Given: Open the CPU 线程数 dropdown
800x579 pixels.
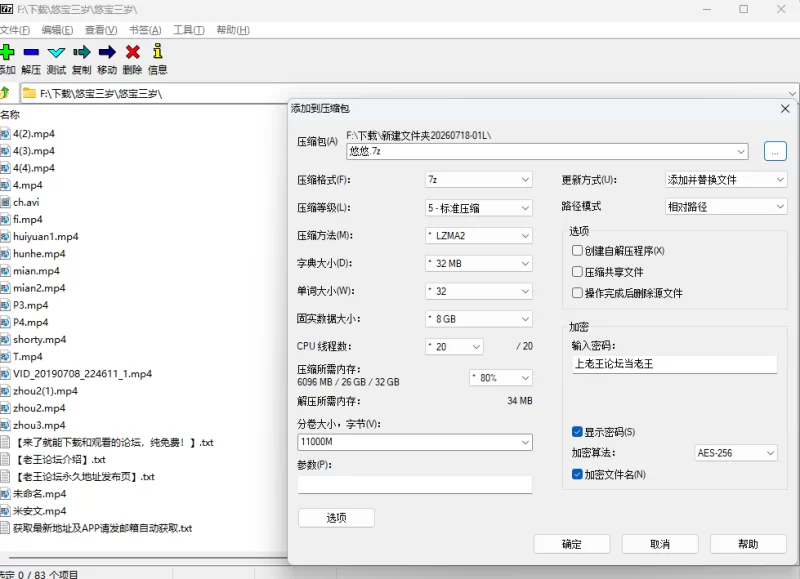Looking at the screenshot, I should [454, 347].
